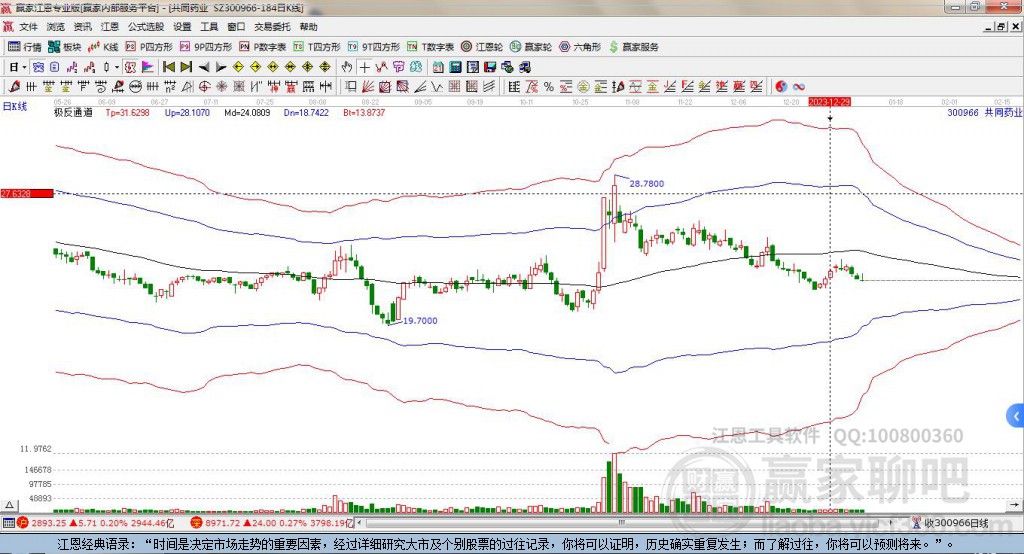The image size is (1024, 554).
Task: Toggle the crosshair cursor tool
Action: click(364, 67)
